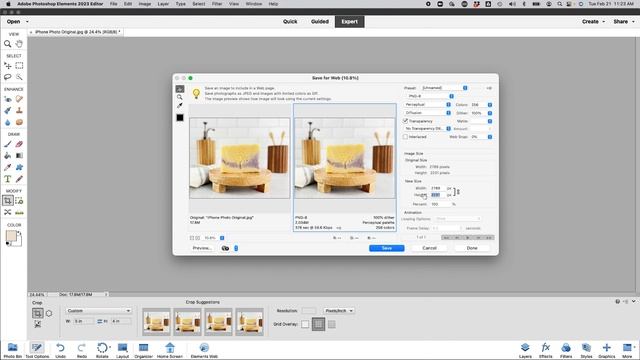
Task: Select the Clone Stamp tool
Action: tap(19, 110)
